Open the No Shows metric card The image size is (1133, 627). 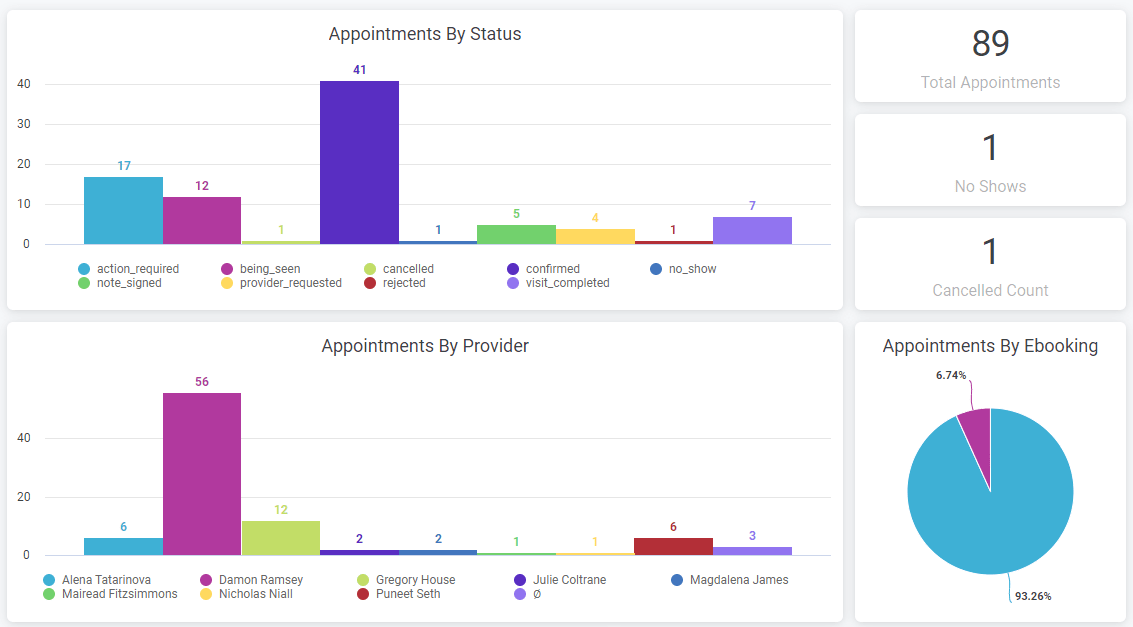pyautogui.click(x=990, y=160)
